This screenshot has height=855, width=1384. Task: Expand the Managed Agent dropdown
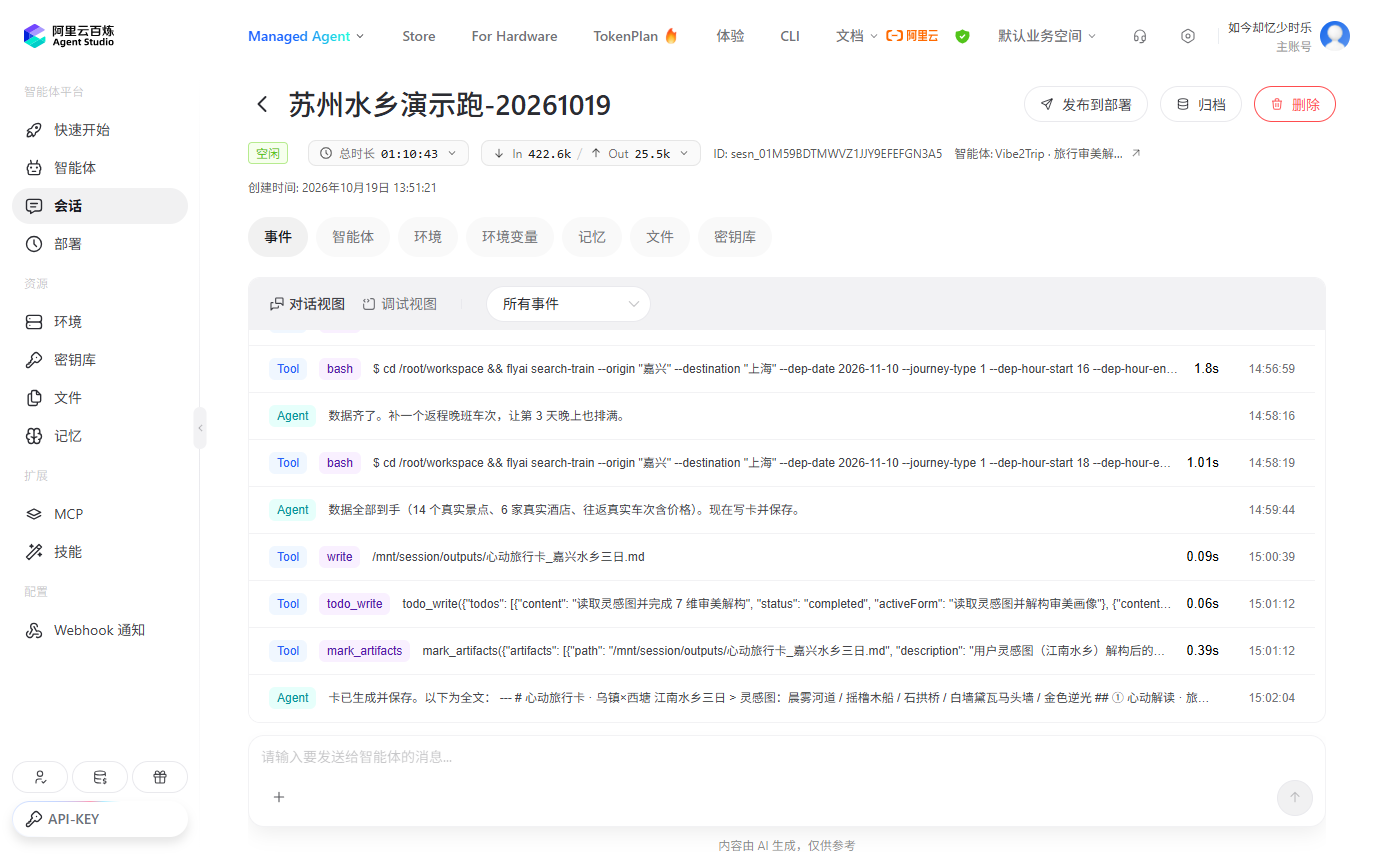tap(306, 36)
